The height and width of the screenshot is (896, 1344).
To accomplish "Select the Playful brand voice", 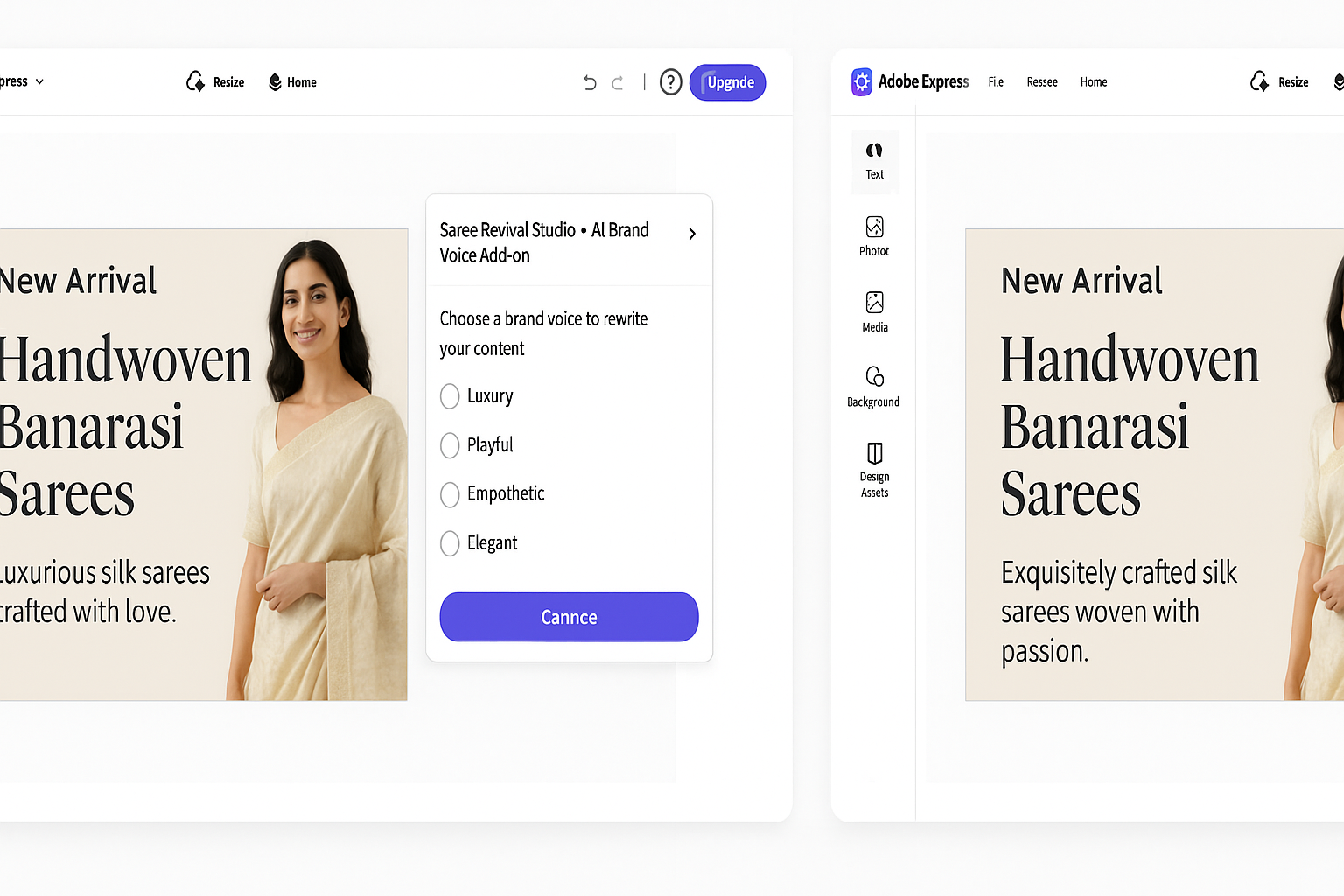I will click(450, 445).
